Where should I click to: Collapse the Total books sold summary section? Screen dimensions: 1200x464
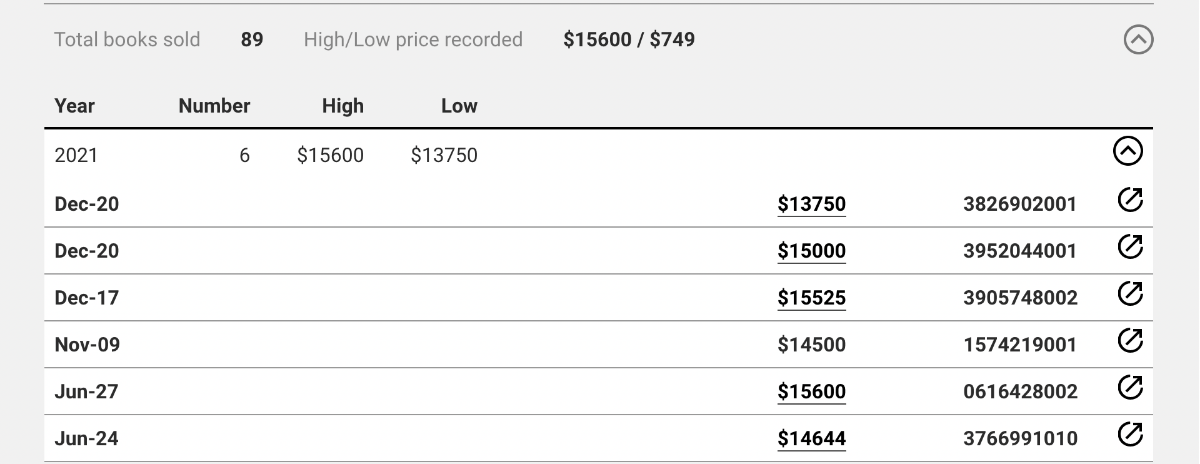1138,40
